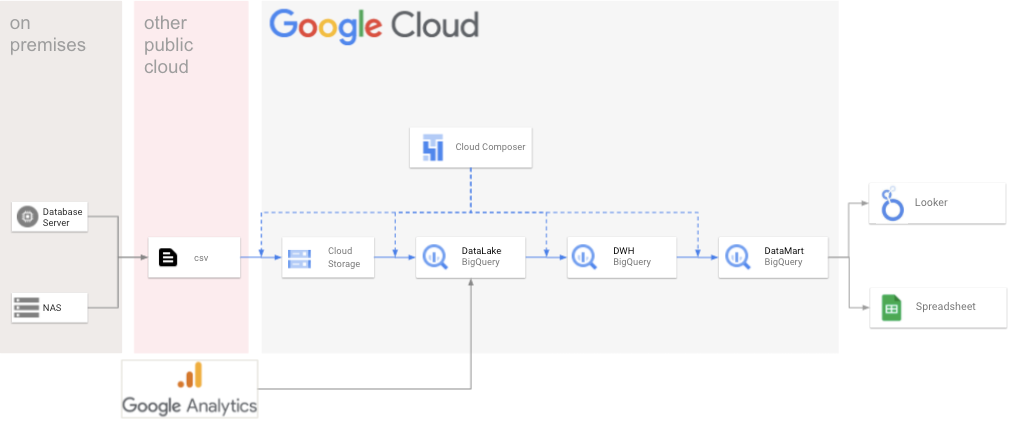
Task: Click the Google Analytics wordmark text
Action: click(189, 405)
